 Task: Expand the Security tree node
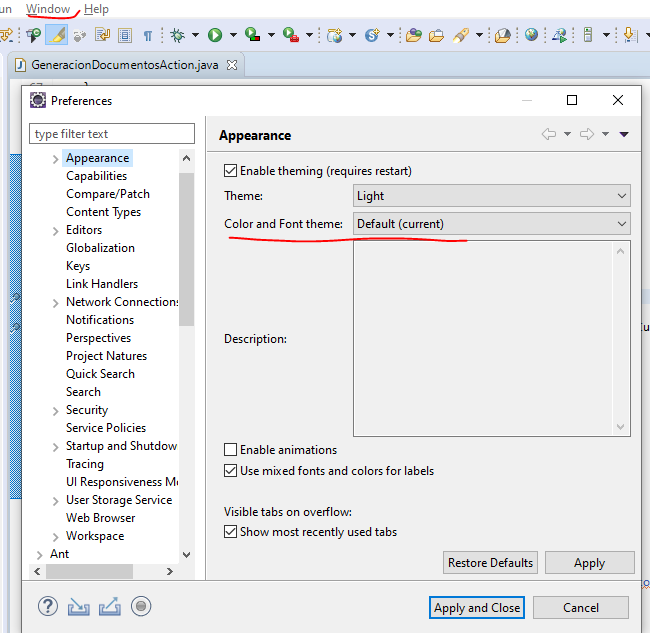56,411
